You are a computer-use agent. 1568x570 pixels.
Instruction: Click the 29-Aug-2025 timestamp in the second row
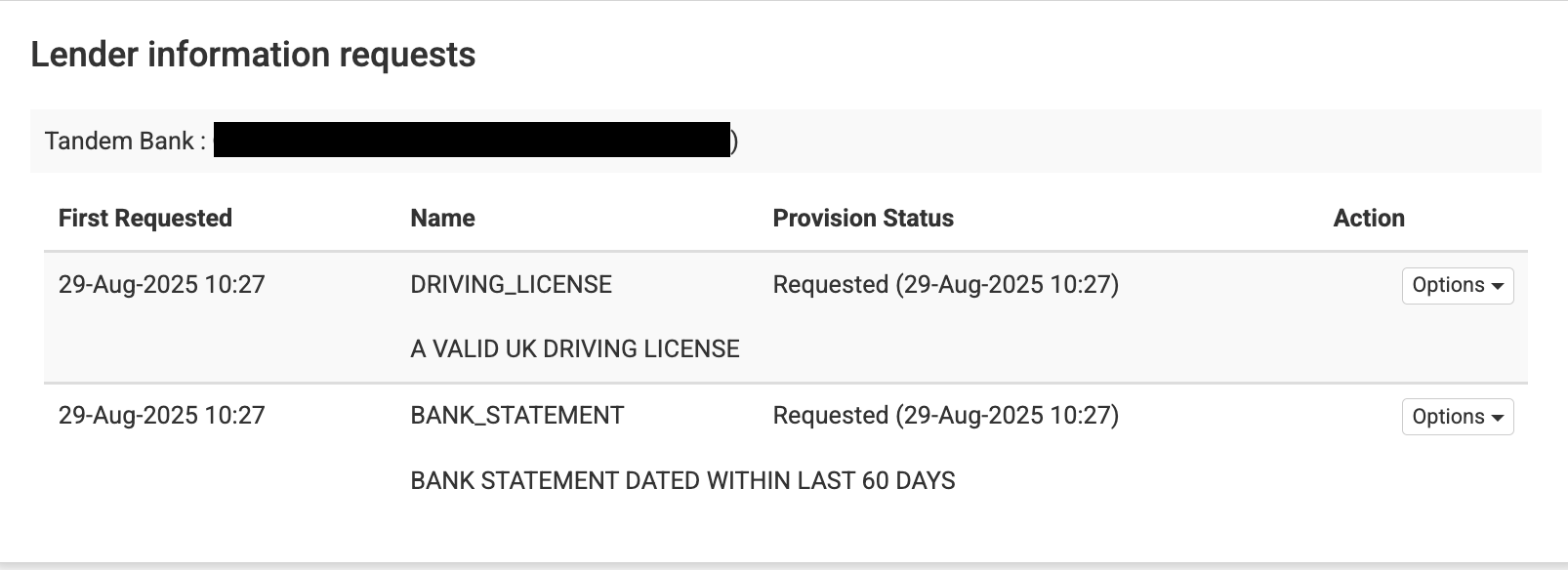tap(161, 415)
